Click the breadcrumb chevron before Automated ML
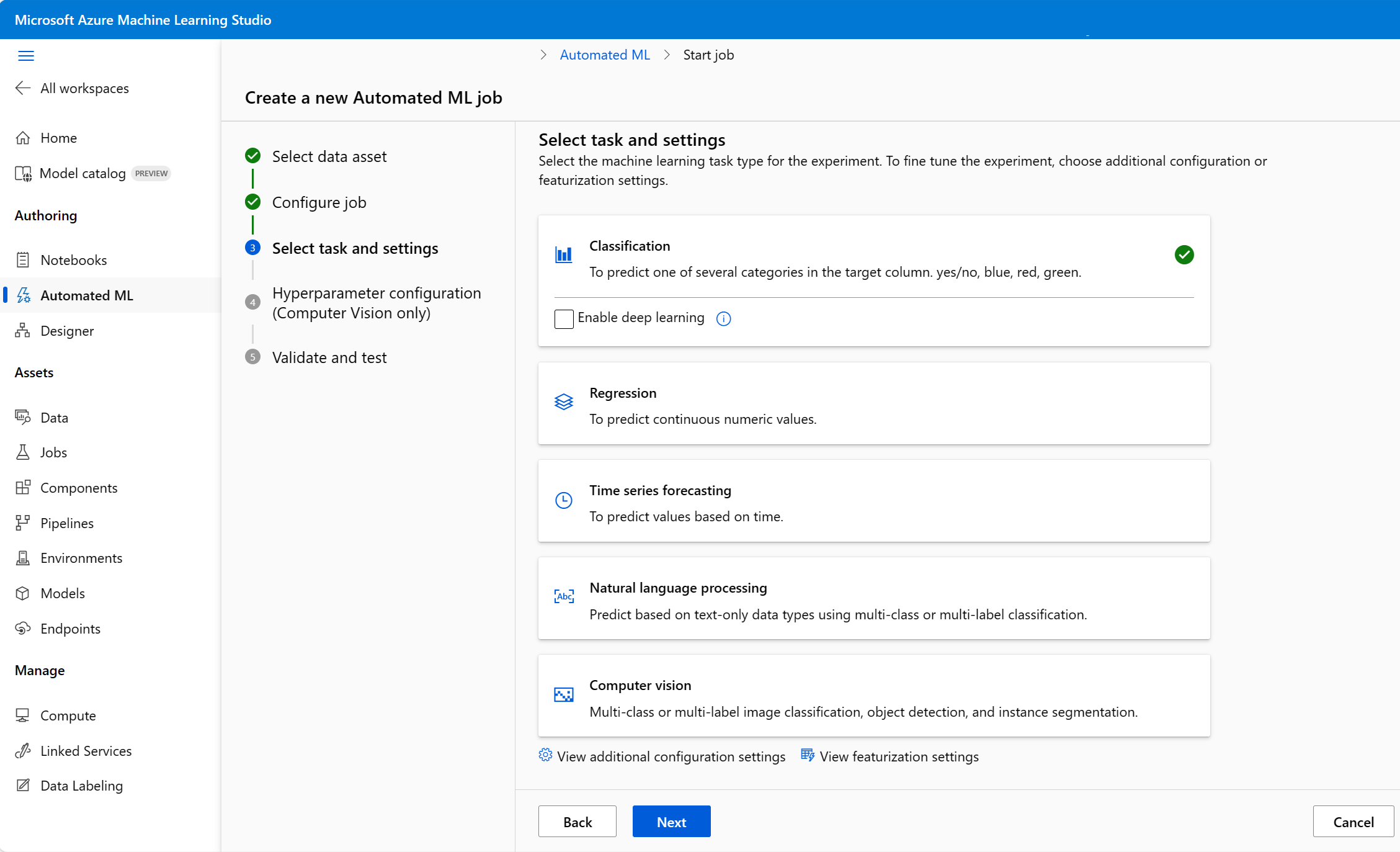 (543, 55)
